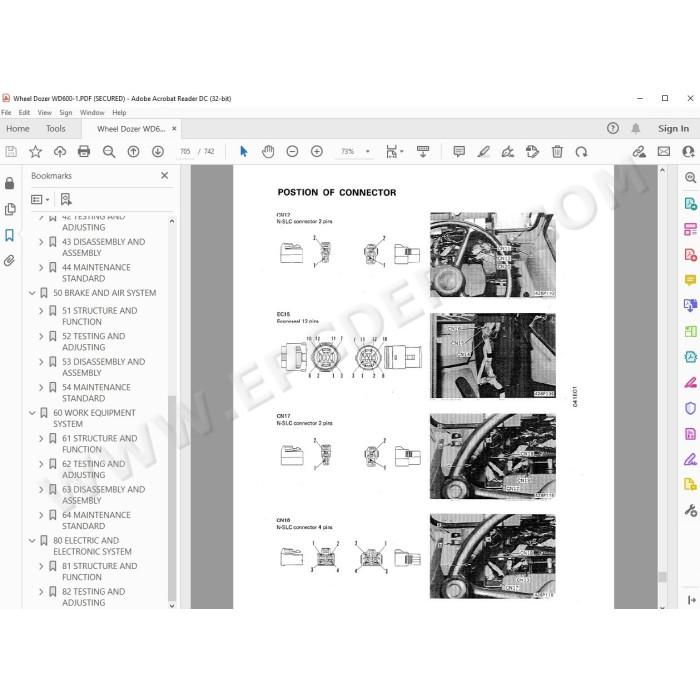The width and height of the screenshot is (700, 700).
Task: Expand bookmark 43 DISASSEMBLY AND ASSEMBLY
Action: click(x=41, y=242)
